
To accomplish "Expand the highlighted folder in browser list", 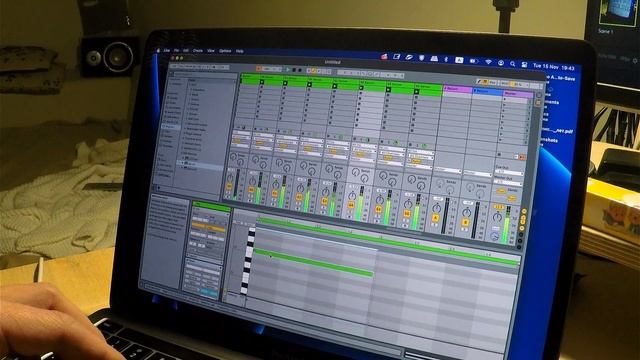I will click(x=182, y=163).
